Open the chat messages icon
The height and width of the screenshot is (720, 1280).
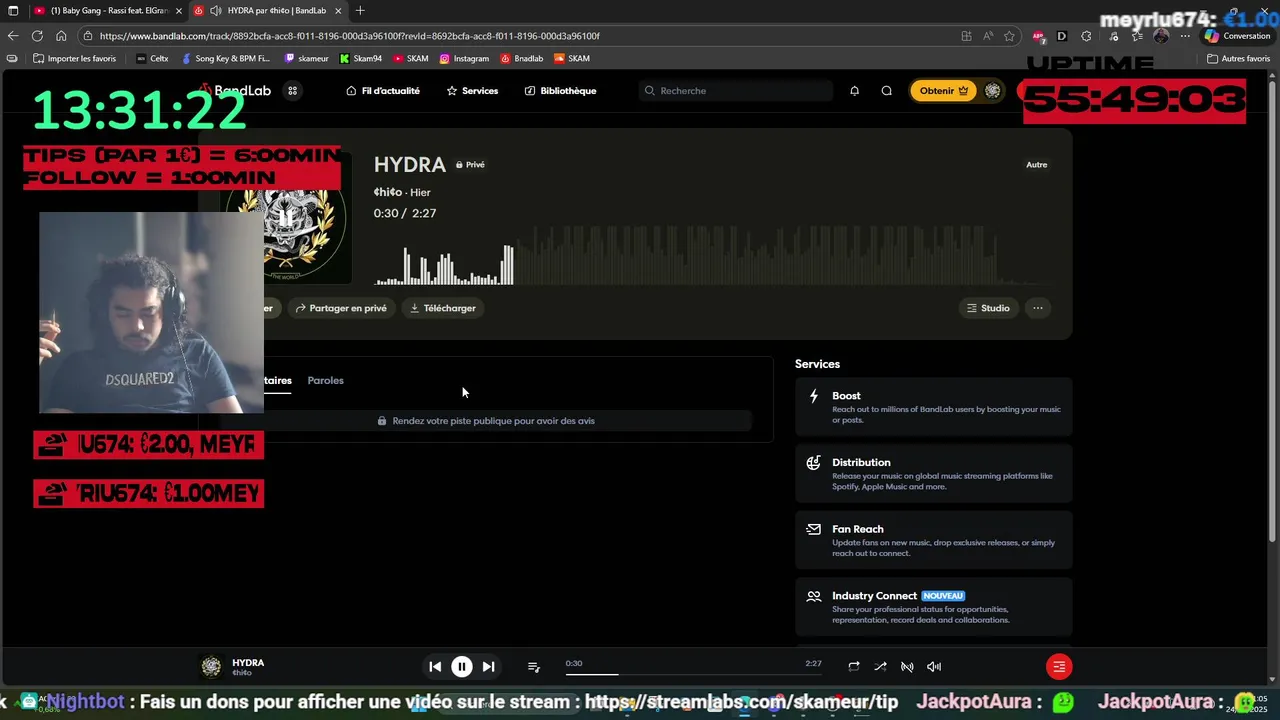[886, 91]
